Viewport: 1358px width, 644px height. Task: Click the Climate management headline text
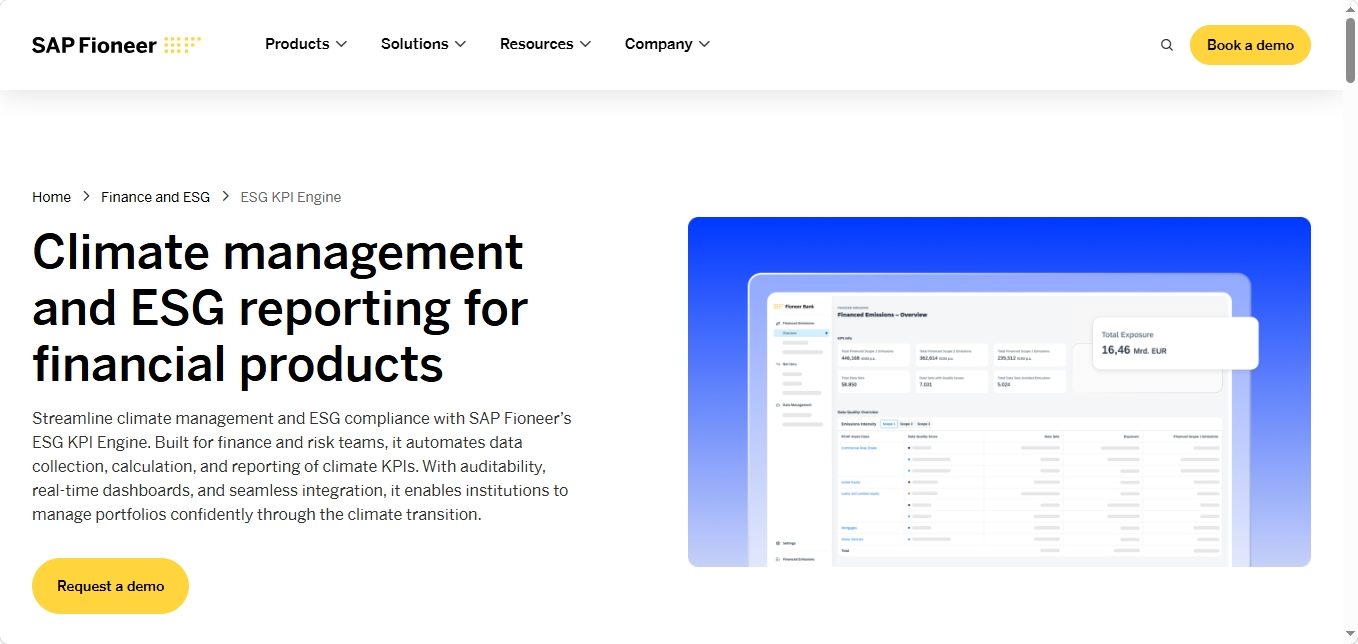280,308
